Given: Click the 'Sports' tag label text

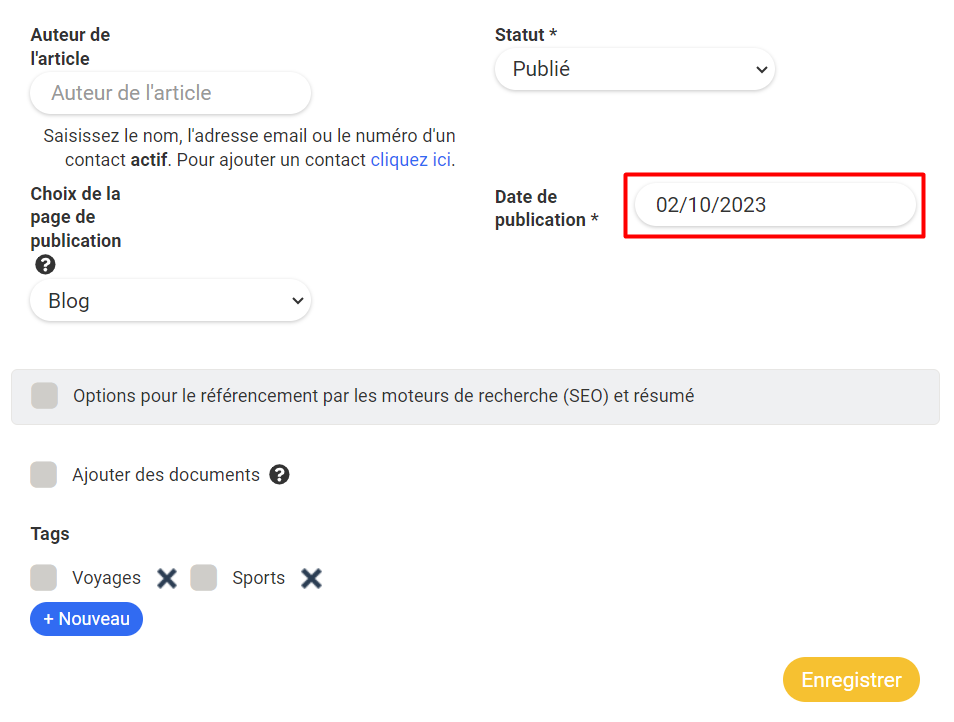Looking at the screenshot, I should (258, 578).
